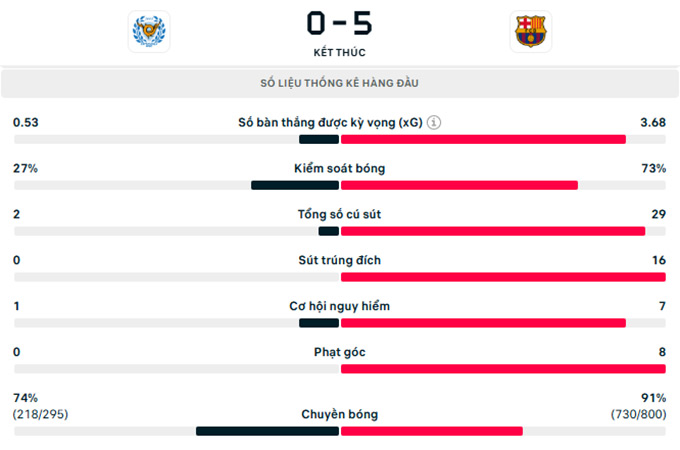Click the 'Số bàn thắng được kỳ vọng (xG)' label
The height and width of the screenshot is (450, 680).
pos(330,123)
